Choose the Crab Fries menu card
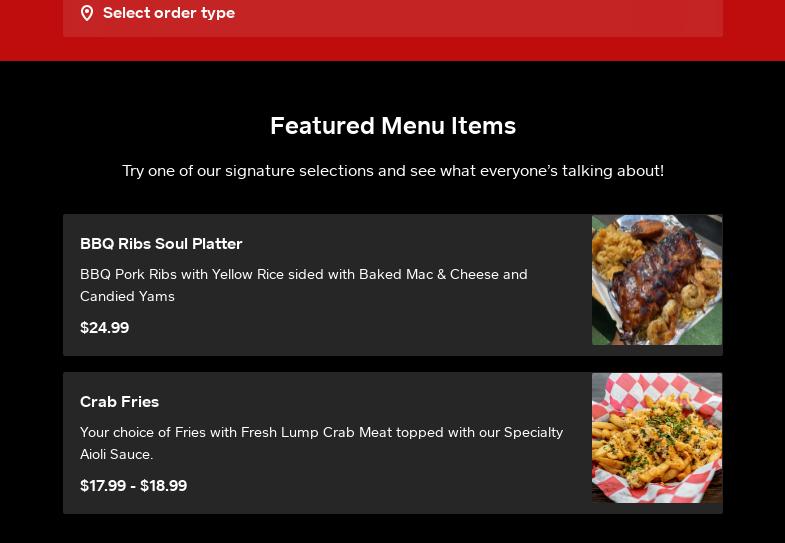This screenshot has height=543, width=785. coord(392,443)
